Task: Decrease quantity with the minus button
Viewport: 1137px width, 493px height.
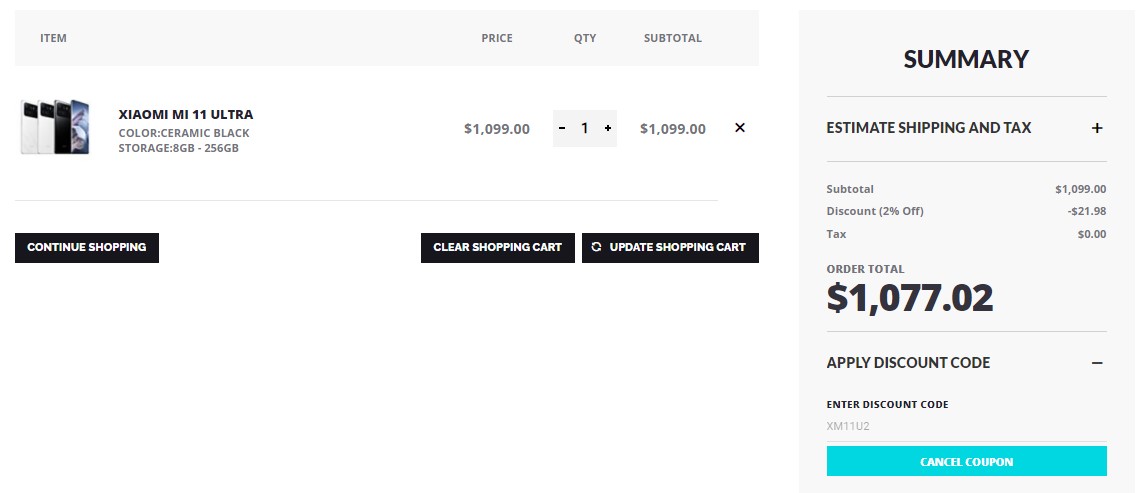Action: coord(562,128)
